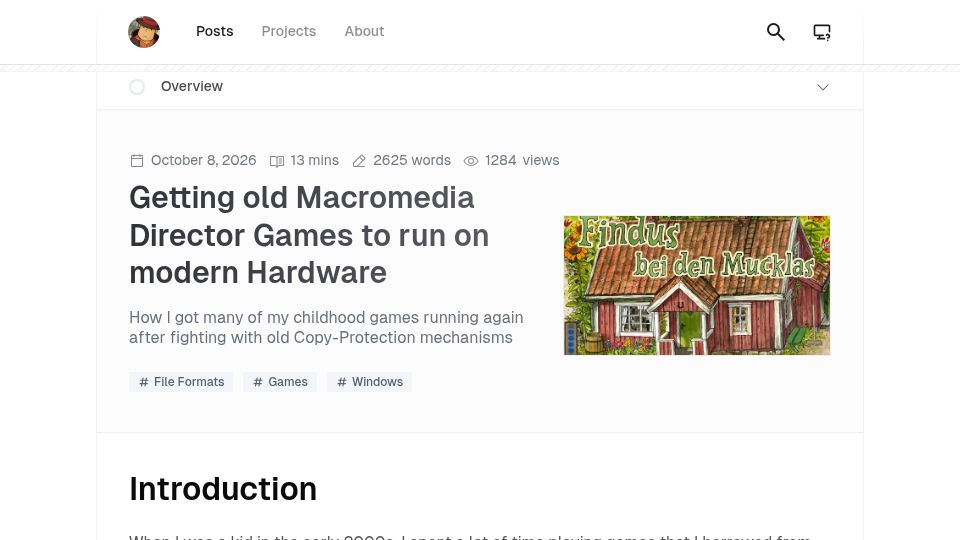Open the Games tag
This screenshot has width=960, height=540.
(280, 382)
